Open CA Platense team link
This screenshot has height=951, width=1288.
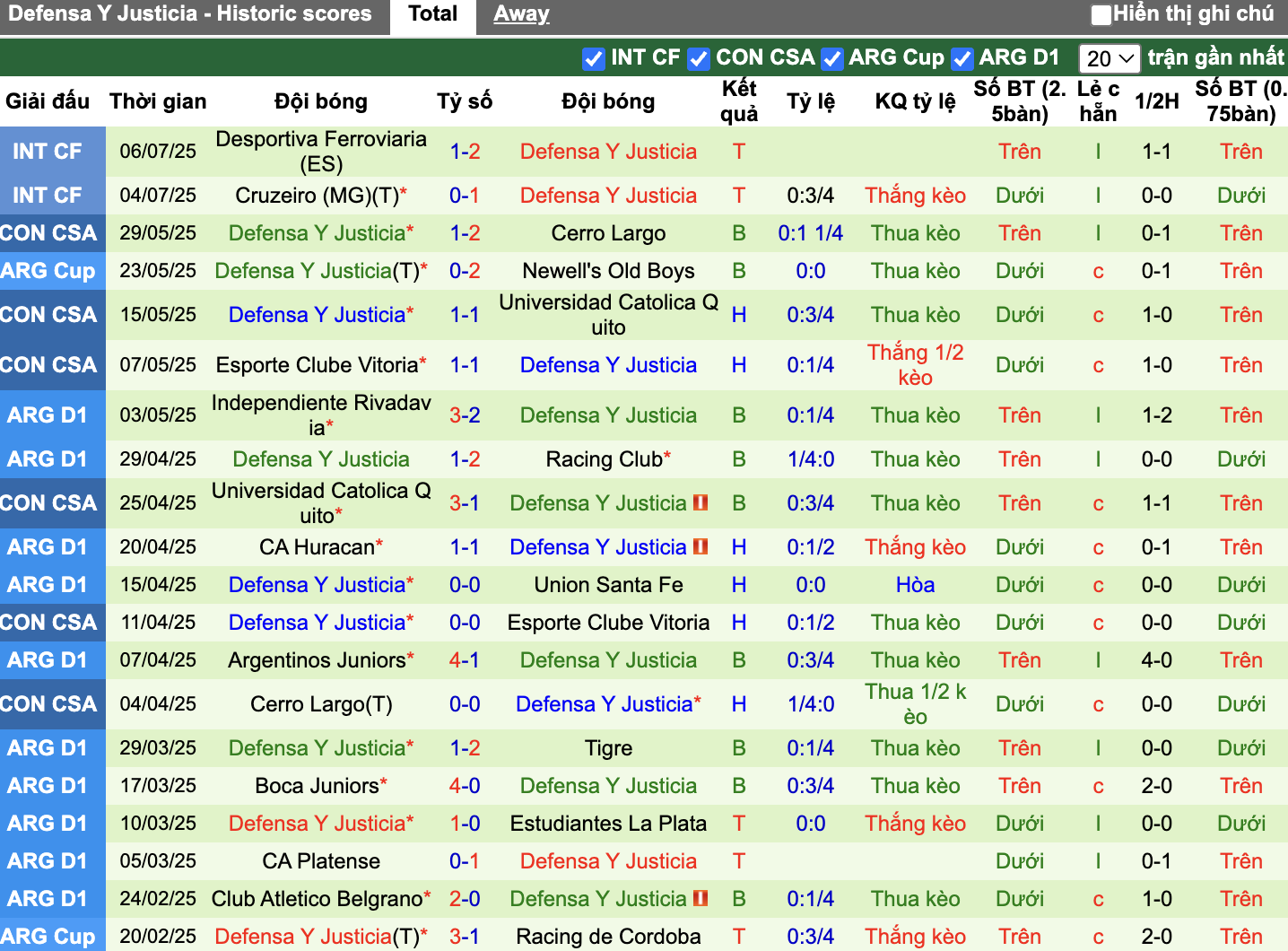(x=321, y=861)
